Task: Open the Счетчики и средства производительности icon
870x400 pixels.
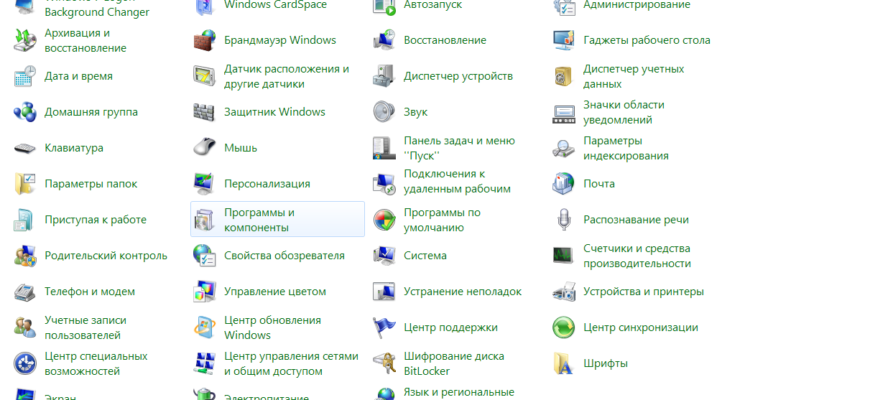Action: pyautogui.click(x=564, y=256)
